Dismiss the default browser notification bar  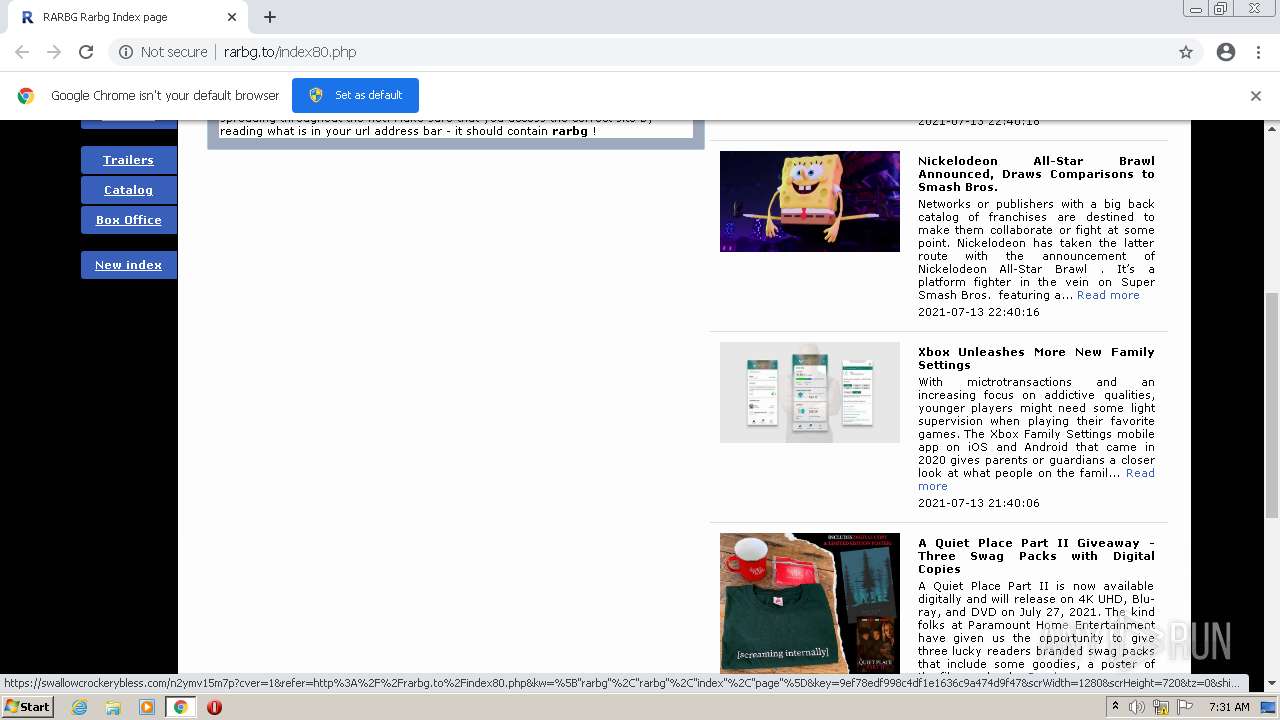coord(1256,96)
